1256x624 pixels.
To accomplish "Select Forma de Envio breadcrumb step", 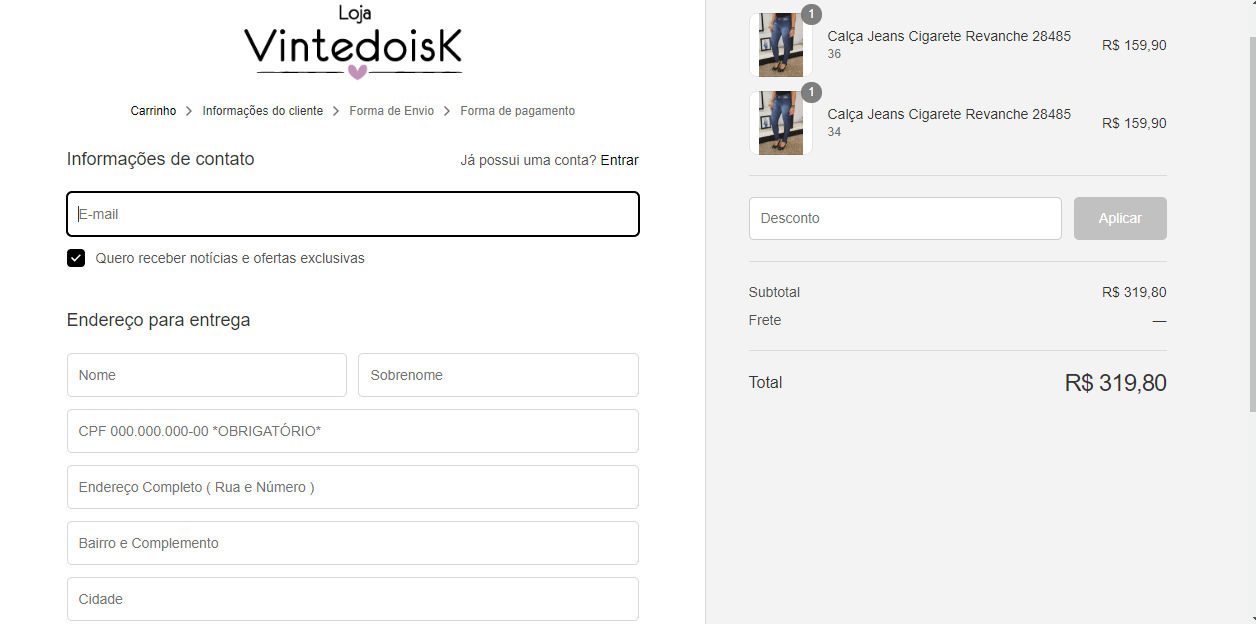I will (x=392, y=111).
